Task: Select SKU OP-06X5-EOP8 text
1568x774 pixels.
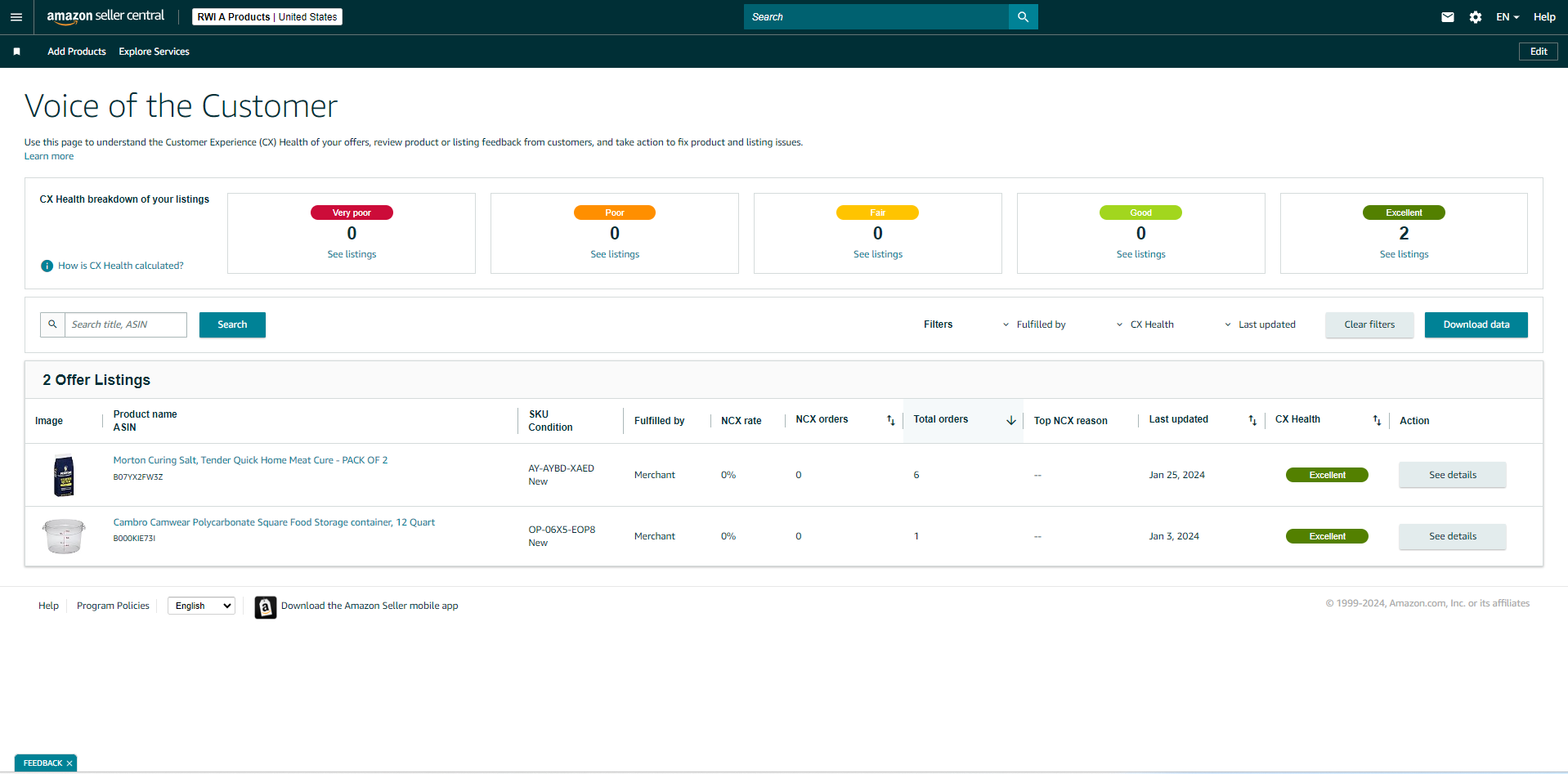Action: pyautogui.click(x=562, y=530)
